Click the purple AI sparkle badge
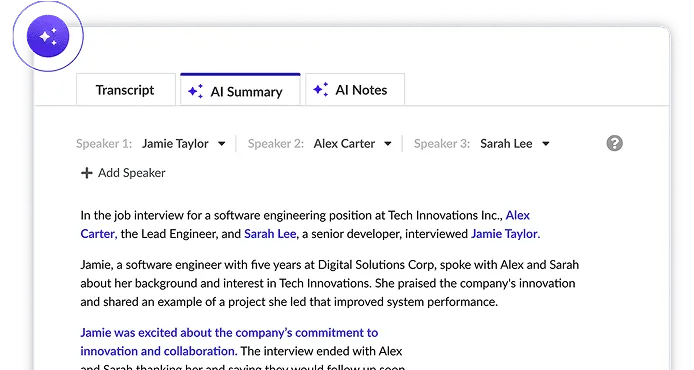The image size is (694, 370). click(x=48, y=36)
